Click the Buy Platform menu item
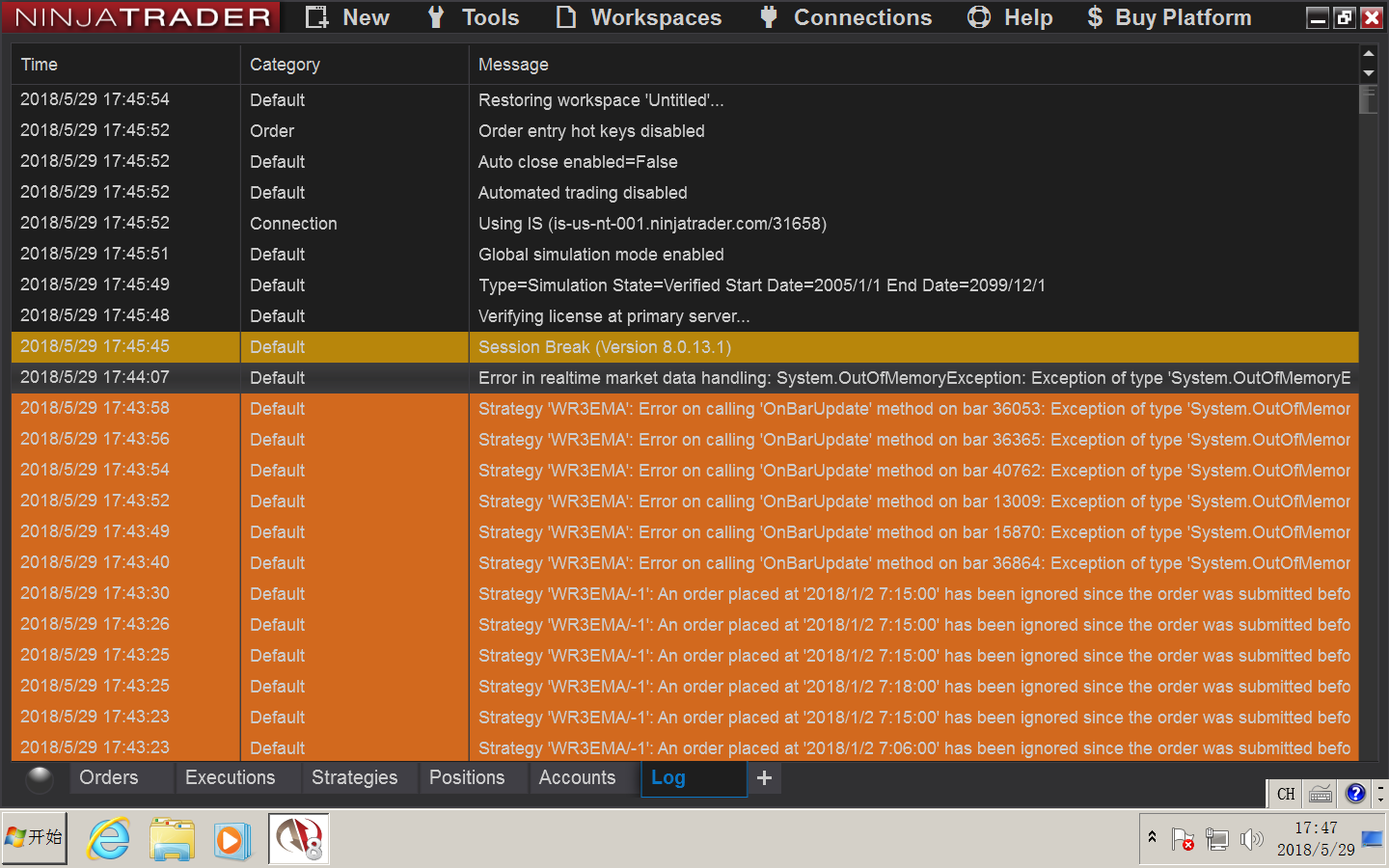 (1169, 17)
